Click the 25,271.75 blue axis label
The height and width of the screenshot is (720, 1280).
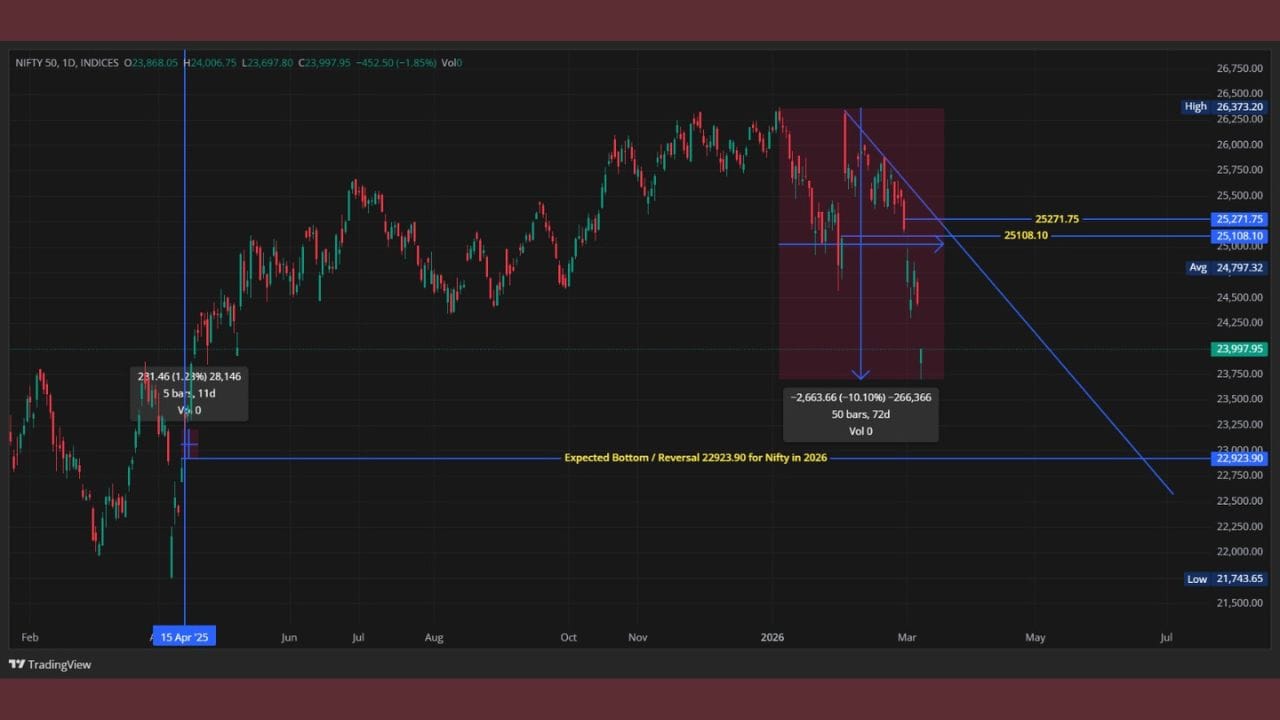click(1239, 219)
